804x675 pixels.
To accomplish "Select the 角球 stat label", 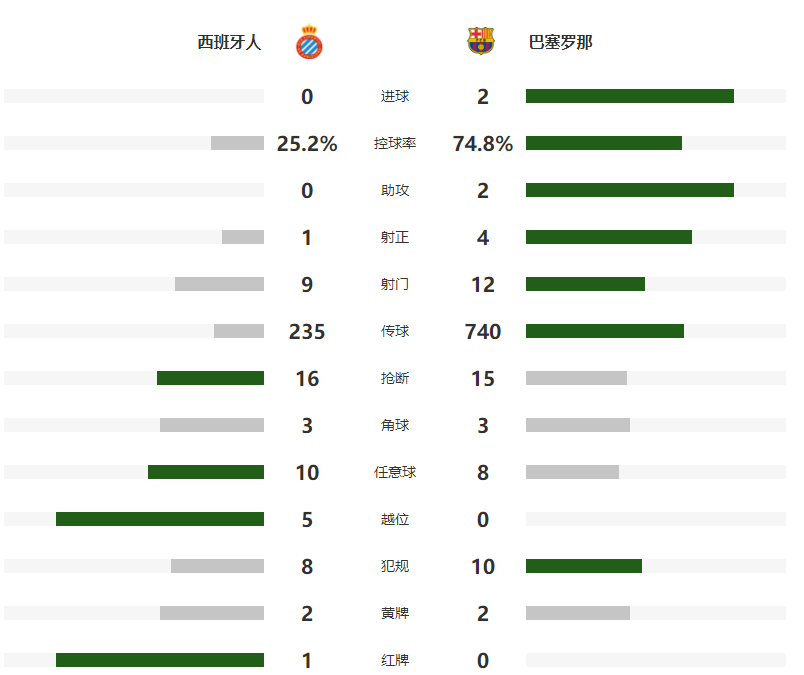I will (x=395, y=426).
